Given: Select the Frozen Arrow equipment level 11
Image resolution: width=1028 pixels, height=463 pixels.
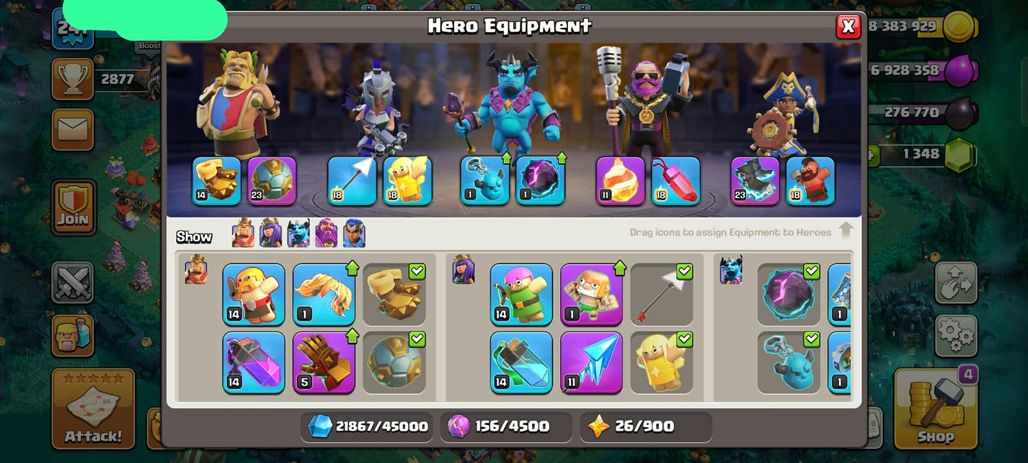Looking at the screenshot, I should [591, 362].
